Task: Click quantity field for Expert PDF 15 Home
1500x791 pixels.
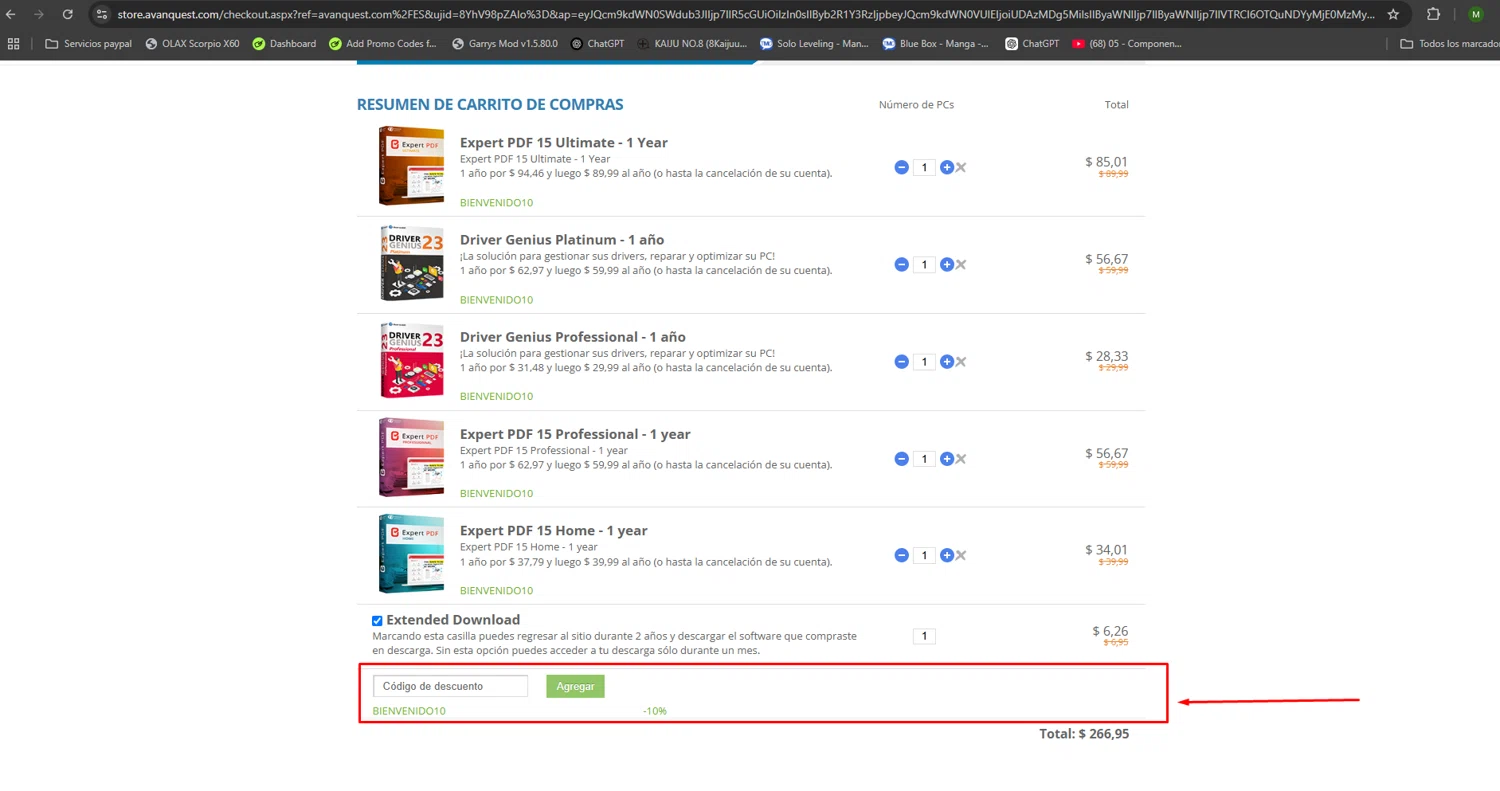Action: [924, 555]
